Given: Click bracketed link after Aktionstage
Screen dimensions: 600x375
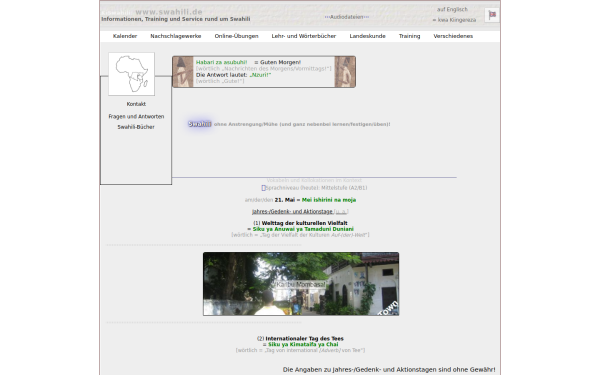Looking at the screenshot, I should [341, 212].
